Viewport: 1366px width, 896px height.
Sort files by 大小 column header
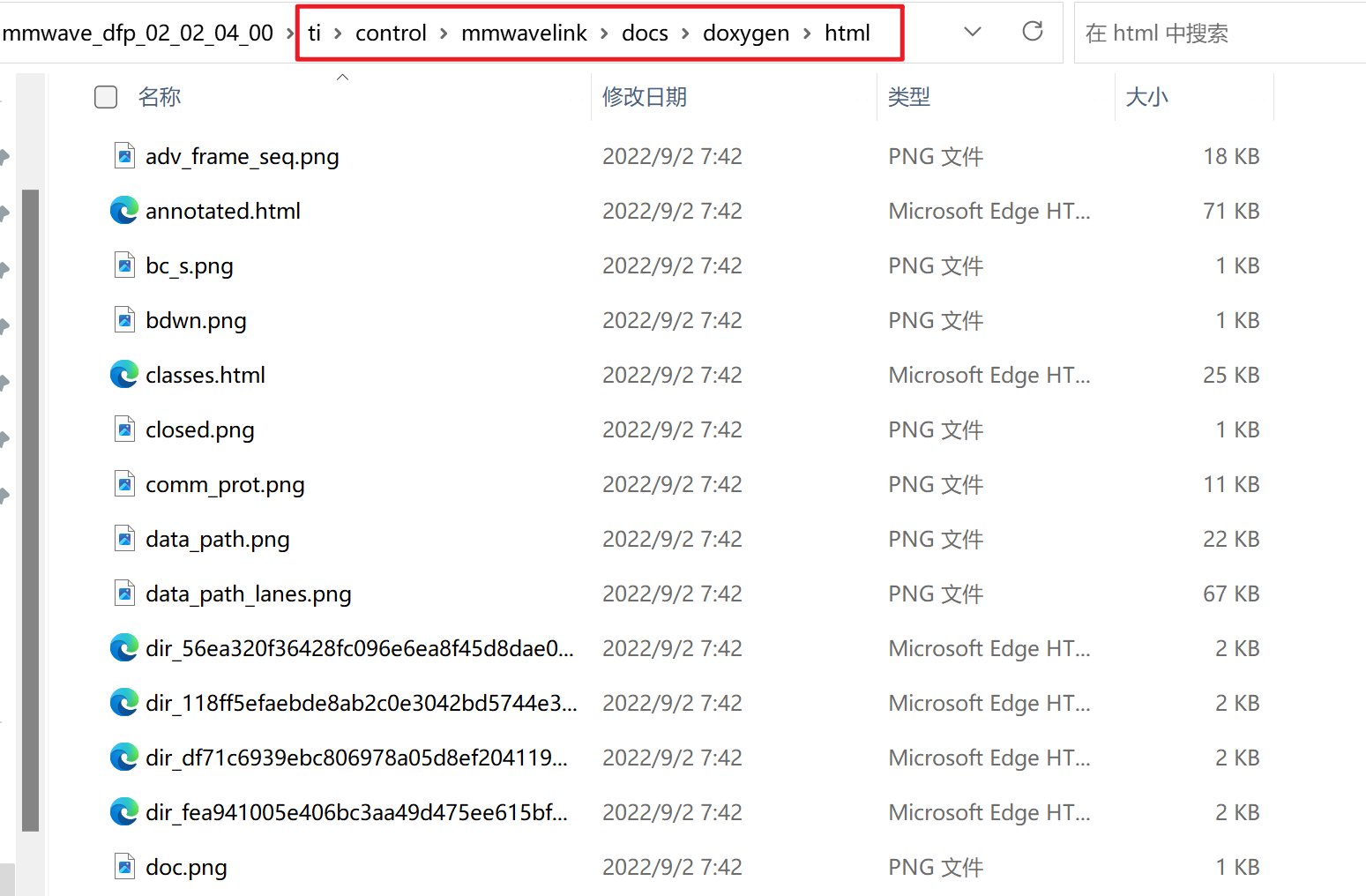[1146, 97]
